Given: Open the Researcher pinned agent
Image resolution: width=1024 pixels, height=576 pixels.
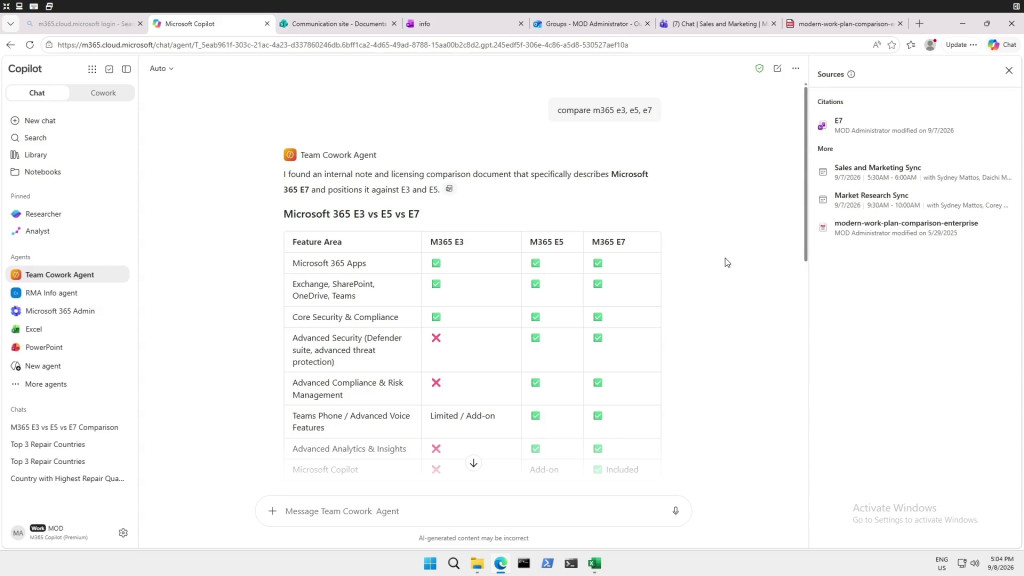Looking at the screenshot, I should (x=43, y=214).
